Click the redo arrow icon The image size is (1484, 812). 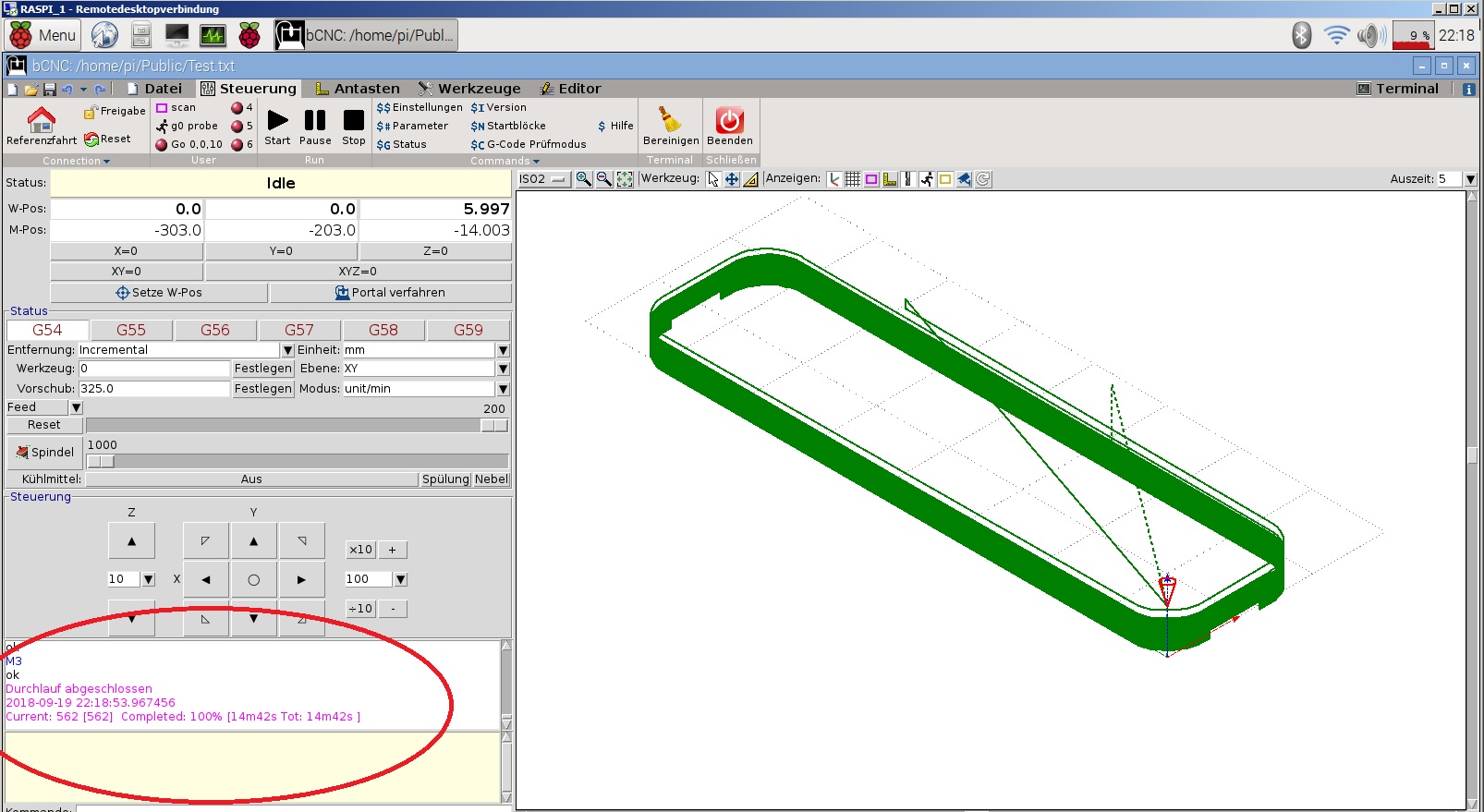tap(100, 90)
